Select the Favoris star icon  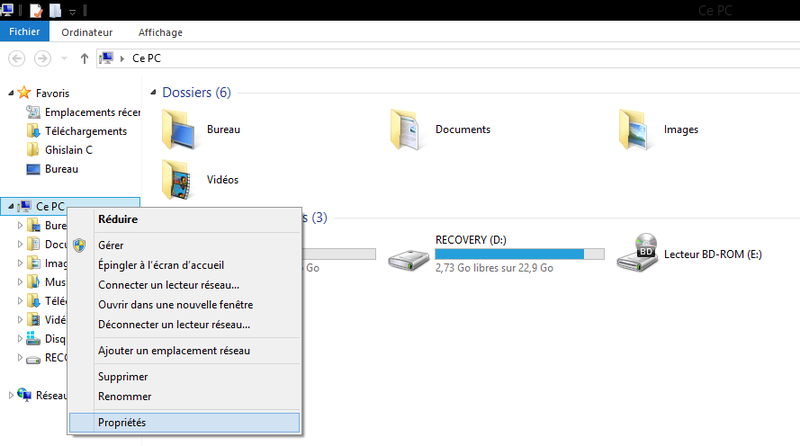[24, 92]
